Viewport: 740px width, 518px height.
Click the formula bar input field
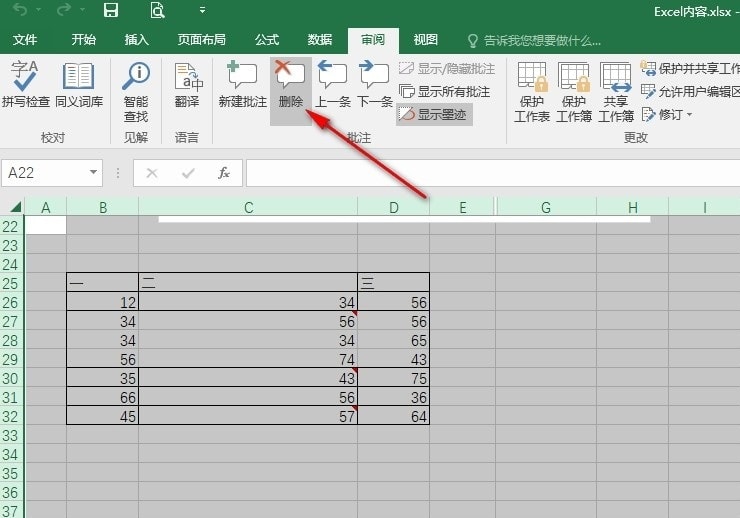click(490, 173)
